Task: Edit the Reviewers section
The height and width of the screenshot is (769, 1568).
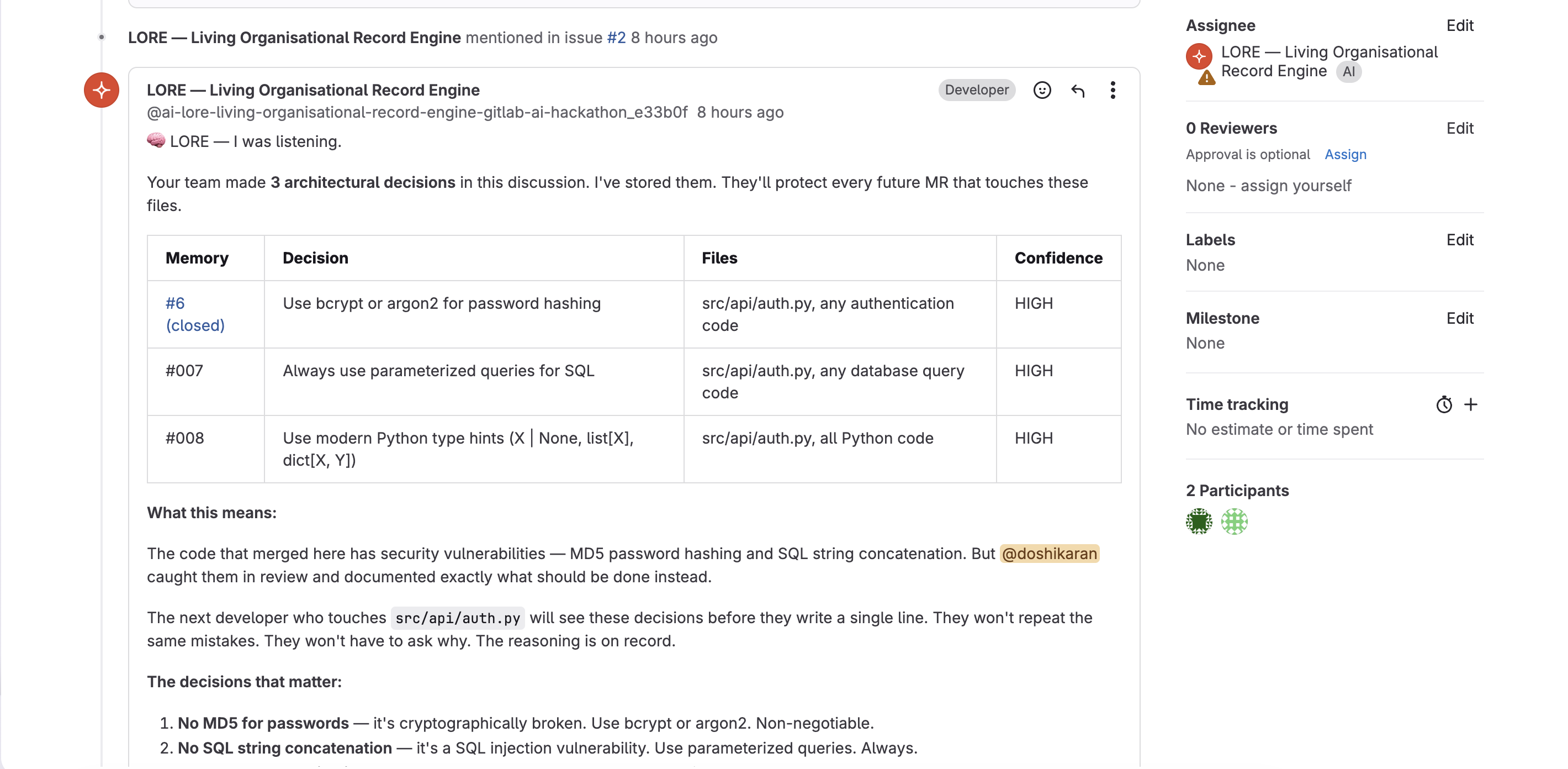Action: (1459, 129)
